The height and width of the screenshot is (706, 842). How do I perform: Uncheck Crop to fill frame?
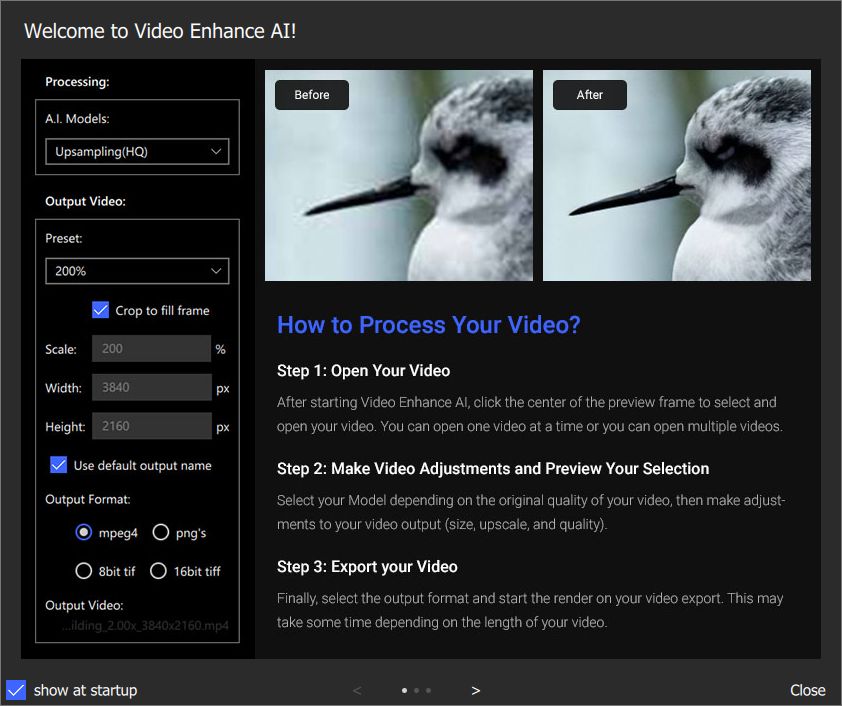click(99, 310)
